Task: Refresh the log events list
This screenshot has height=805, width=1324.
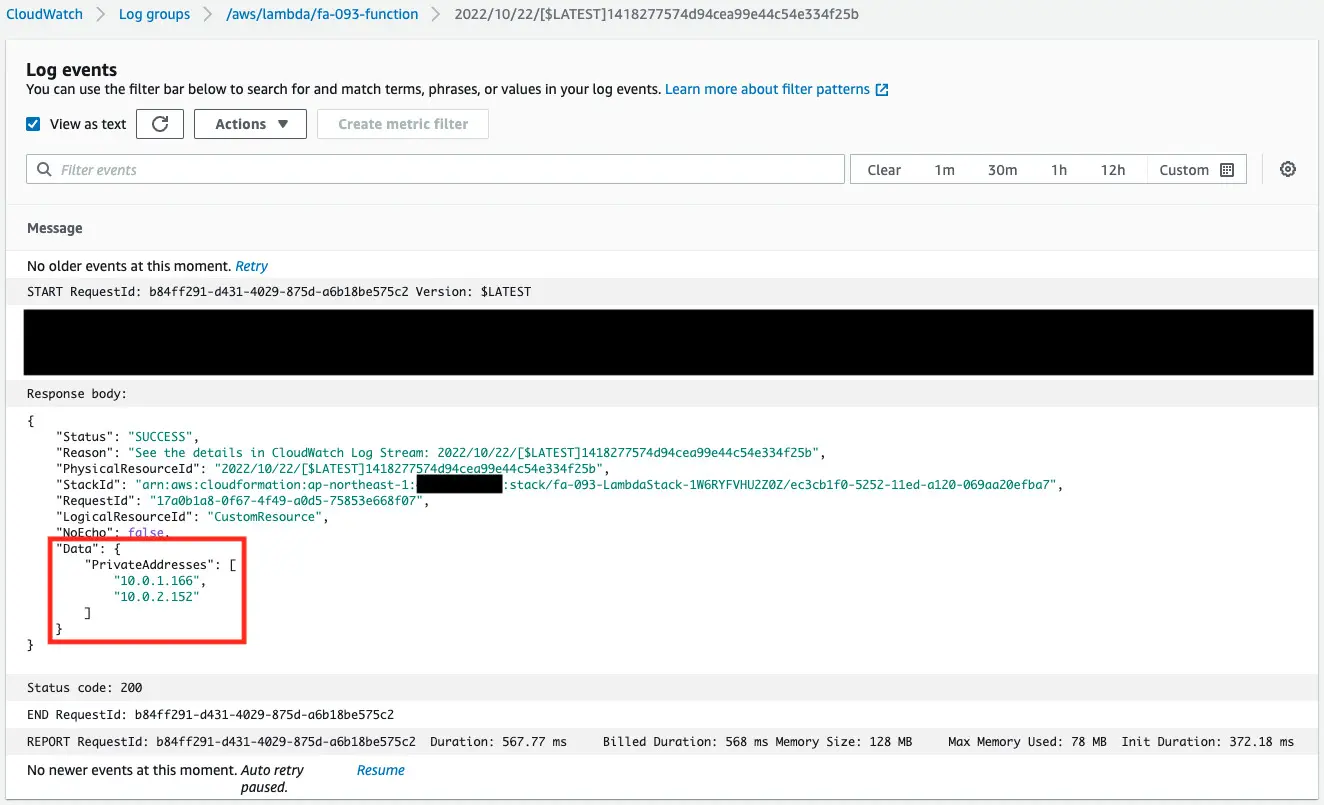Action: [159, 123]
